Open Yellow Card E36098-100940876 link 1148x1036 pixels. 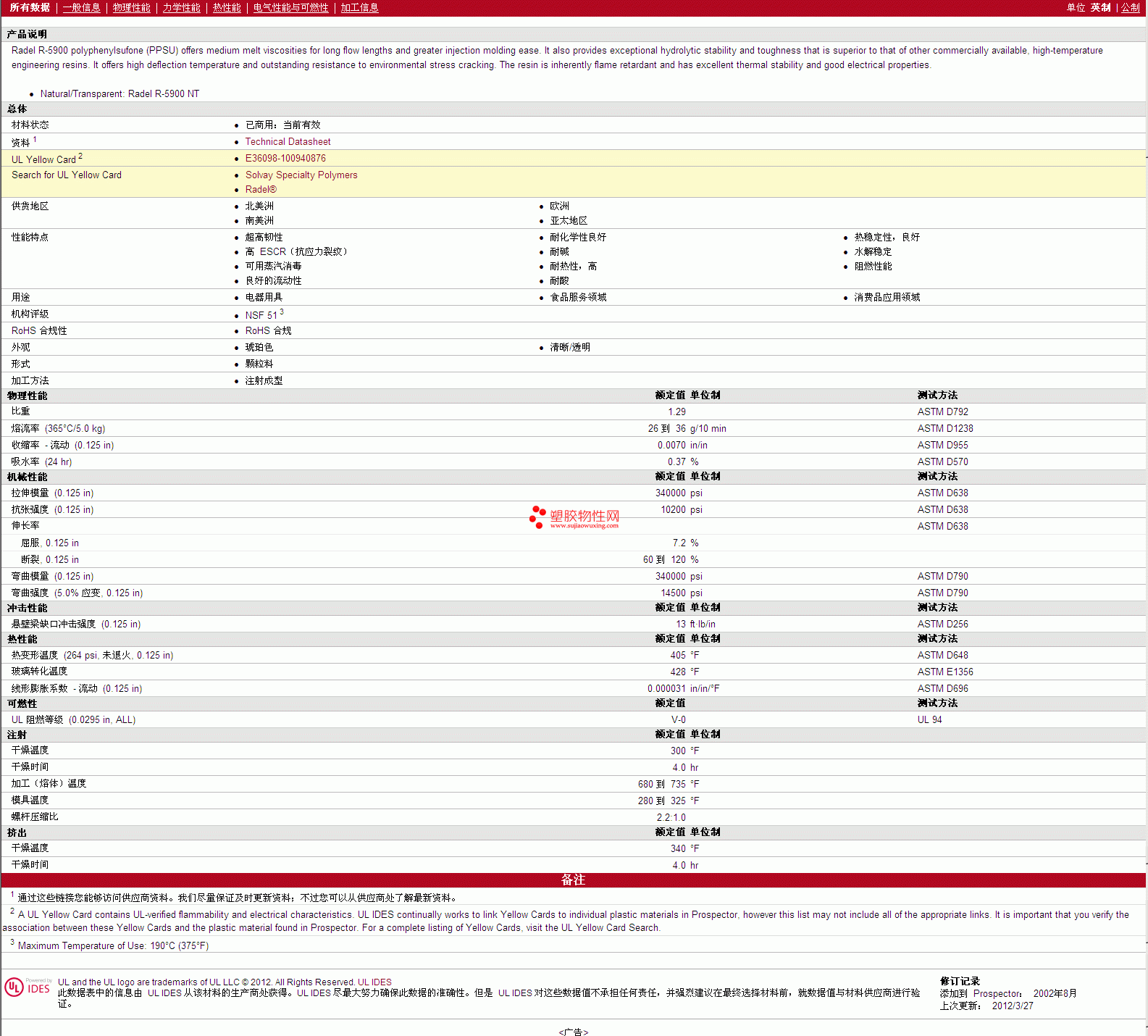pyautogui.click(x=285, y=159)
